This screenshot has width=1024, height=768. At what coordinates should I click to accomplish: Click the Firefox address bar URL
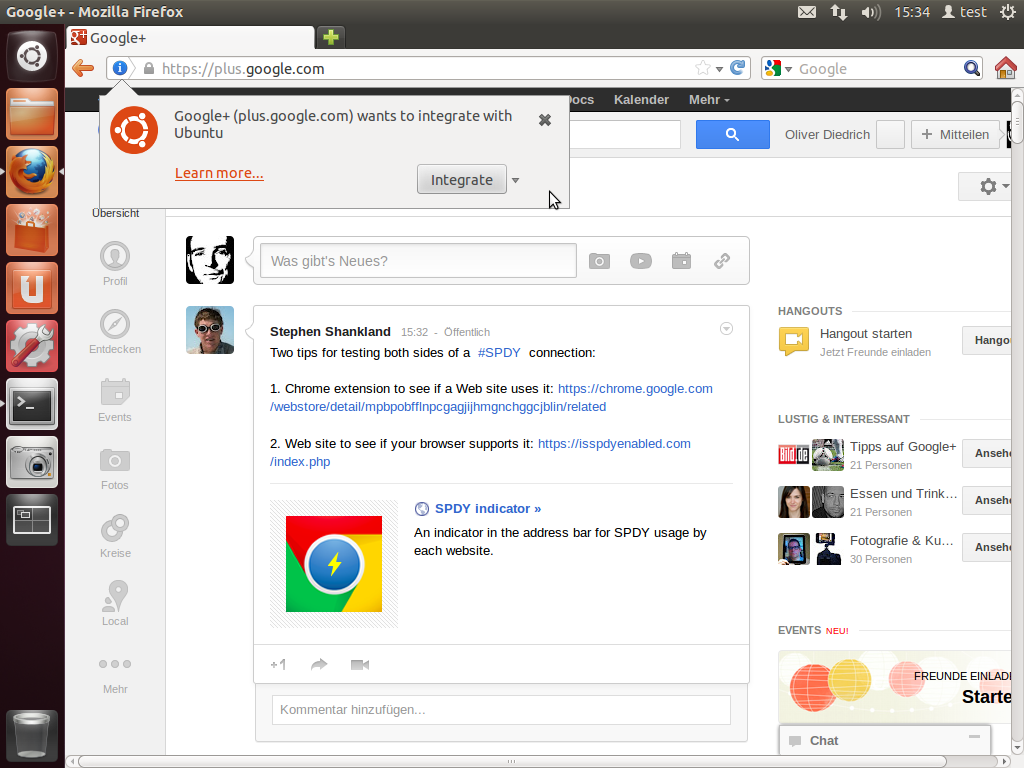[243, 69]
